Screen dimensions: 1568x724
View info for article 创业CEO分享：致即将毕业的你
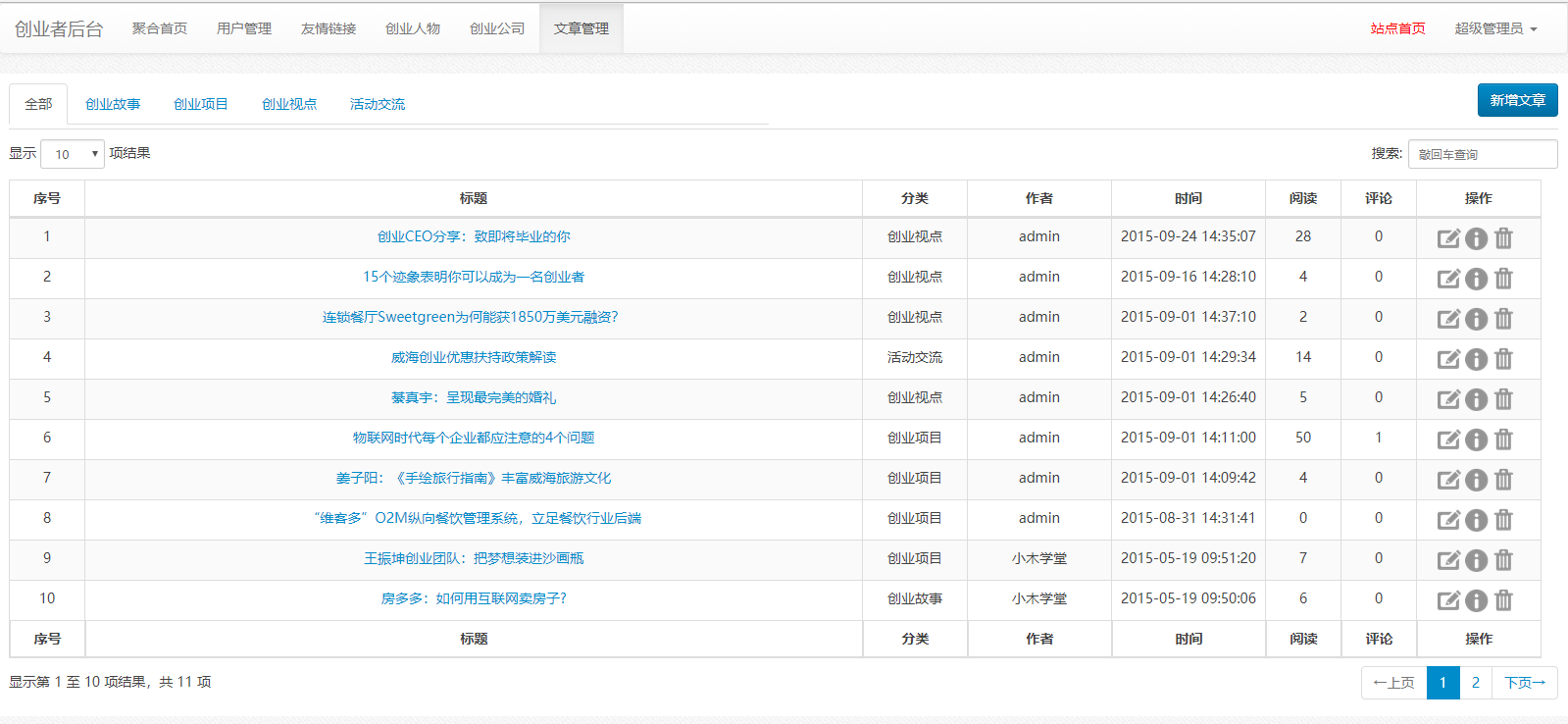(x=1477, y=238)
